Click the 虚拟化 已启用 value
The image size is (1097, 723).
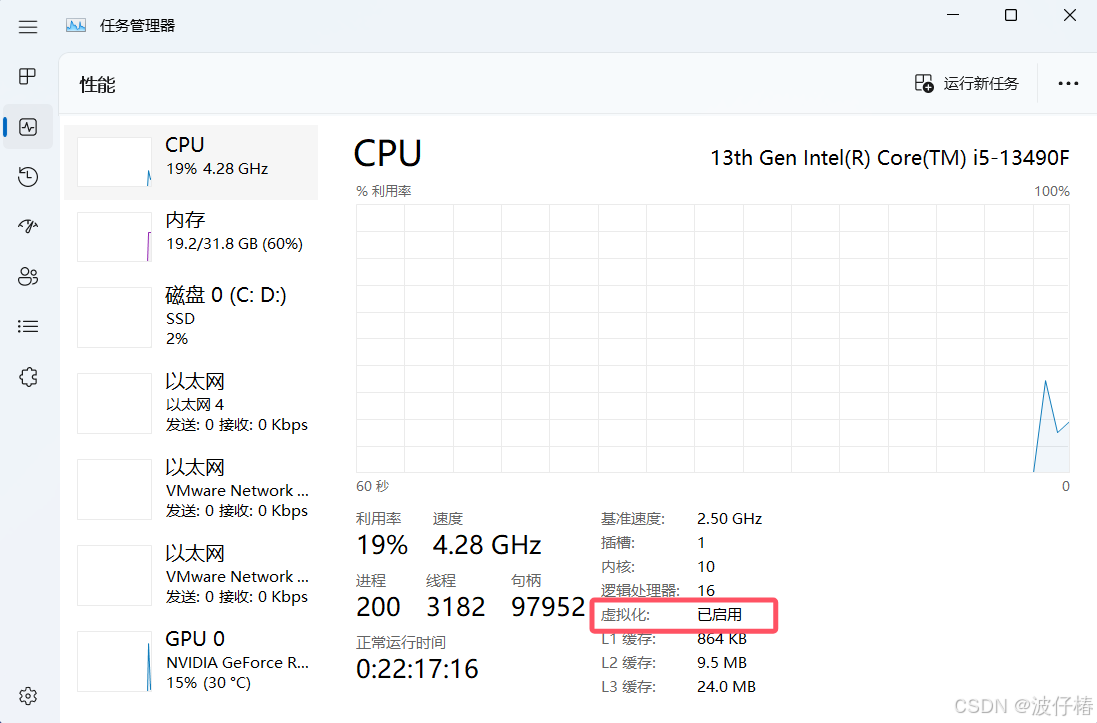click(x=719, y=615)
